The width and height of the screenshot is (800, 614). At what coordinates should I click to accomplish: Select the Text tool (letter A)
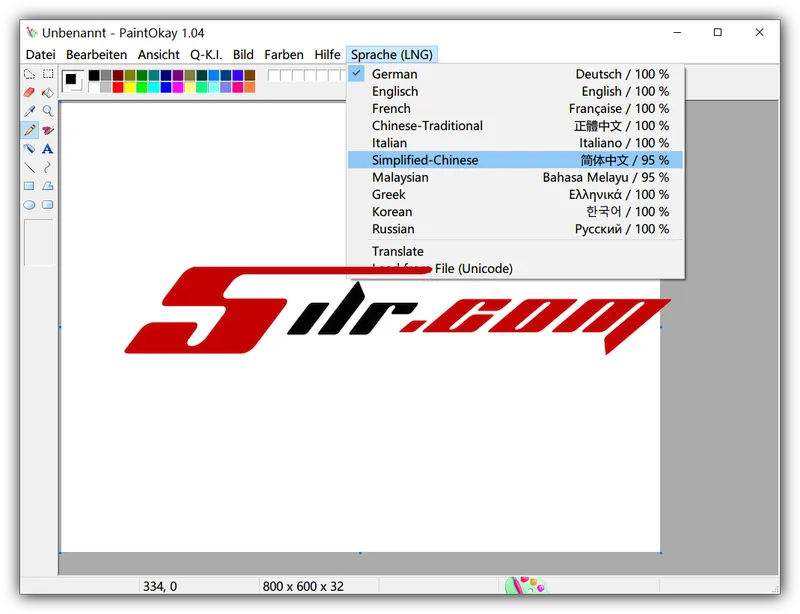48,149
